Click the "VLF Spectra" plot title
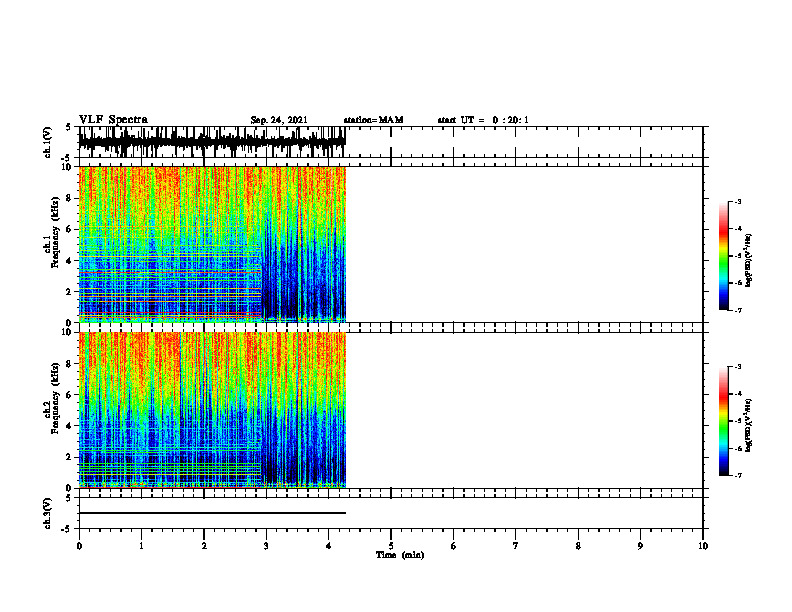The width and height of the screenshot is (792, 612). (x=113, y=120)
